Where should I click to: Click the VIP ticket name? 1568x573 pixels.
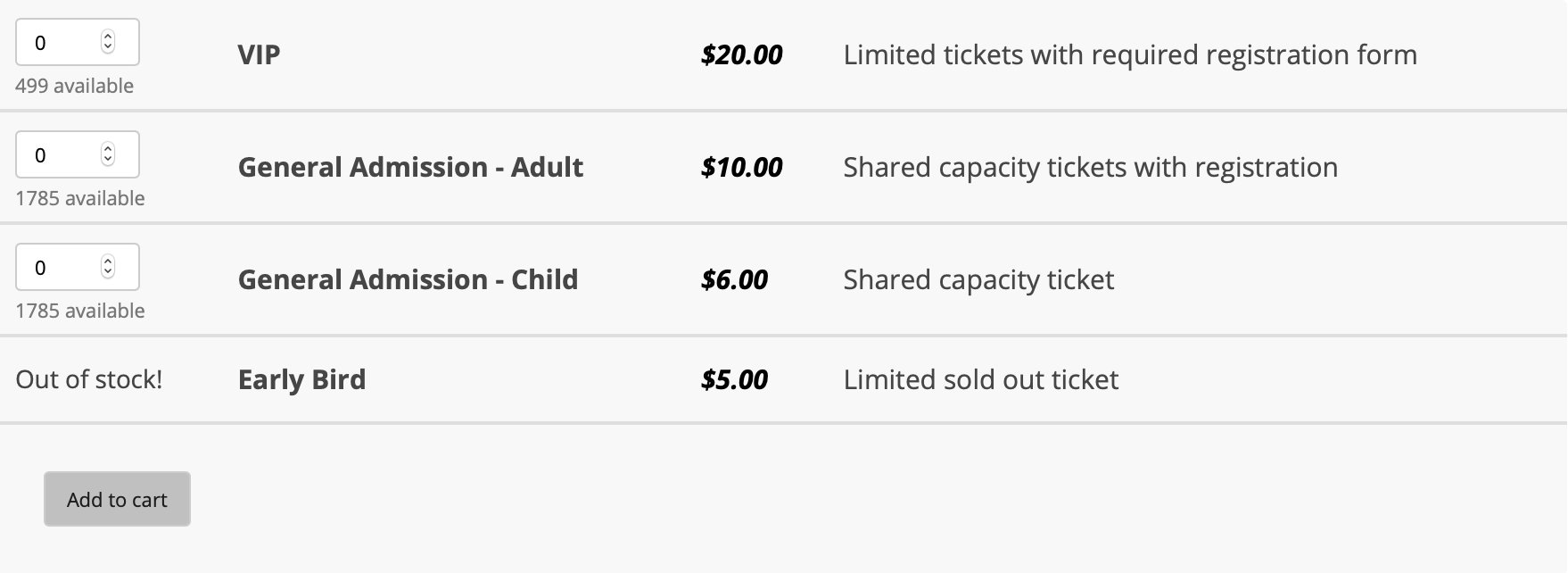[x=258, y=54]
